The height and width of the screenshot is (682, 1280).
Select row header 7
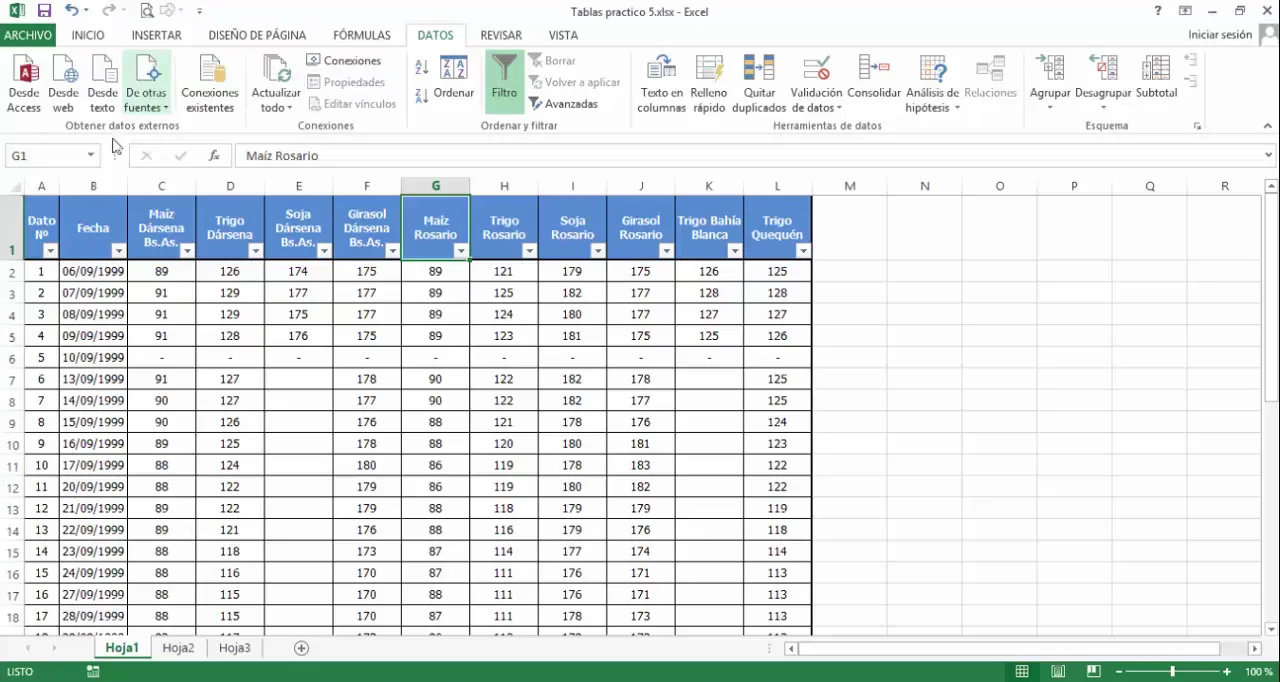[12, 380]
